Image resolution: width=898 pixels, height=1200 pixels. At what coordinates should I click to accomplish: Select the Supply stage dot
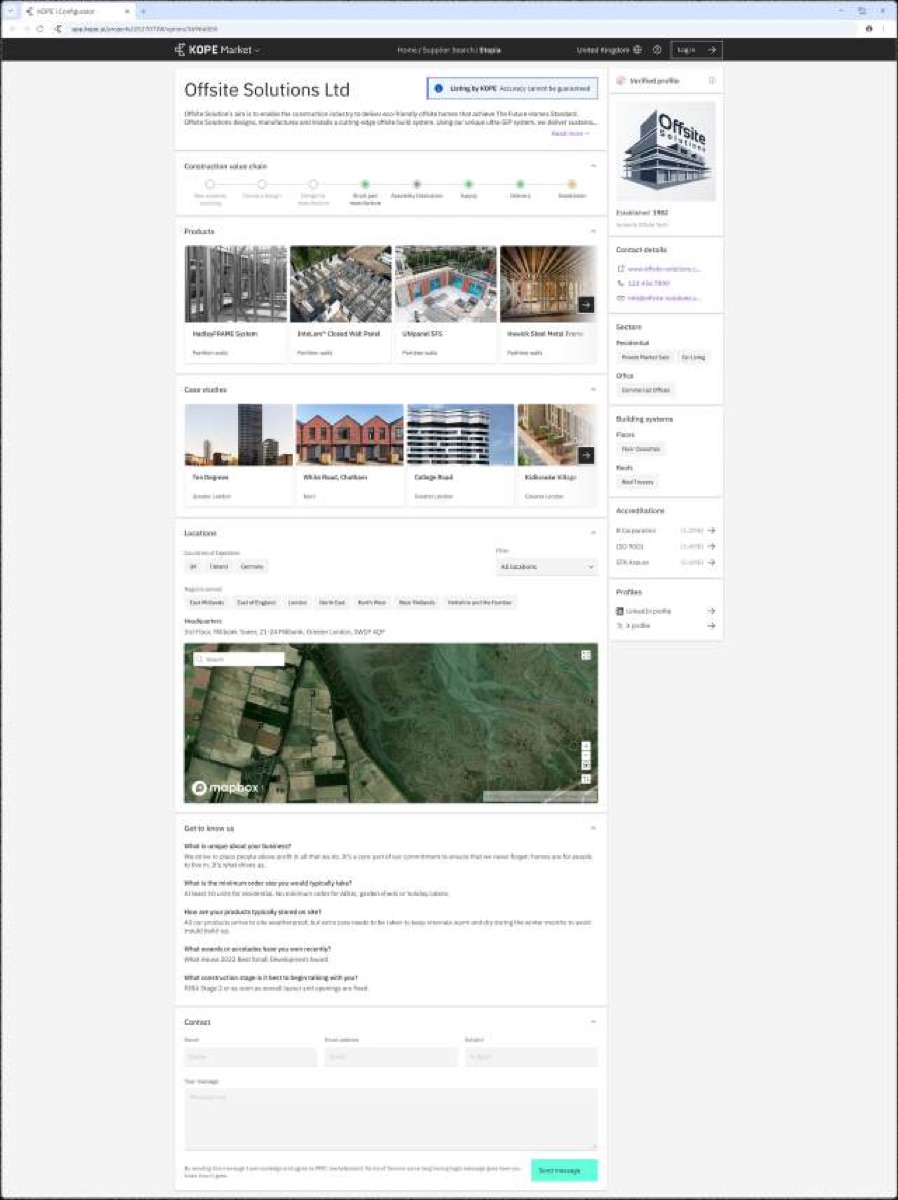[468, 184]
